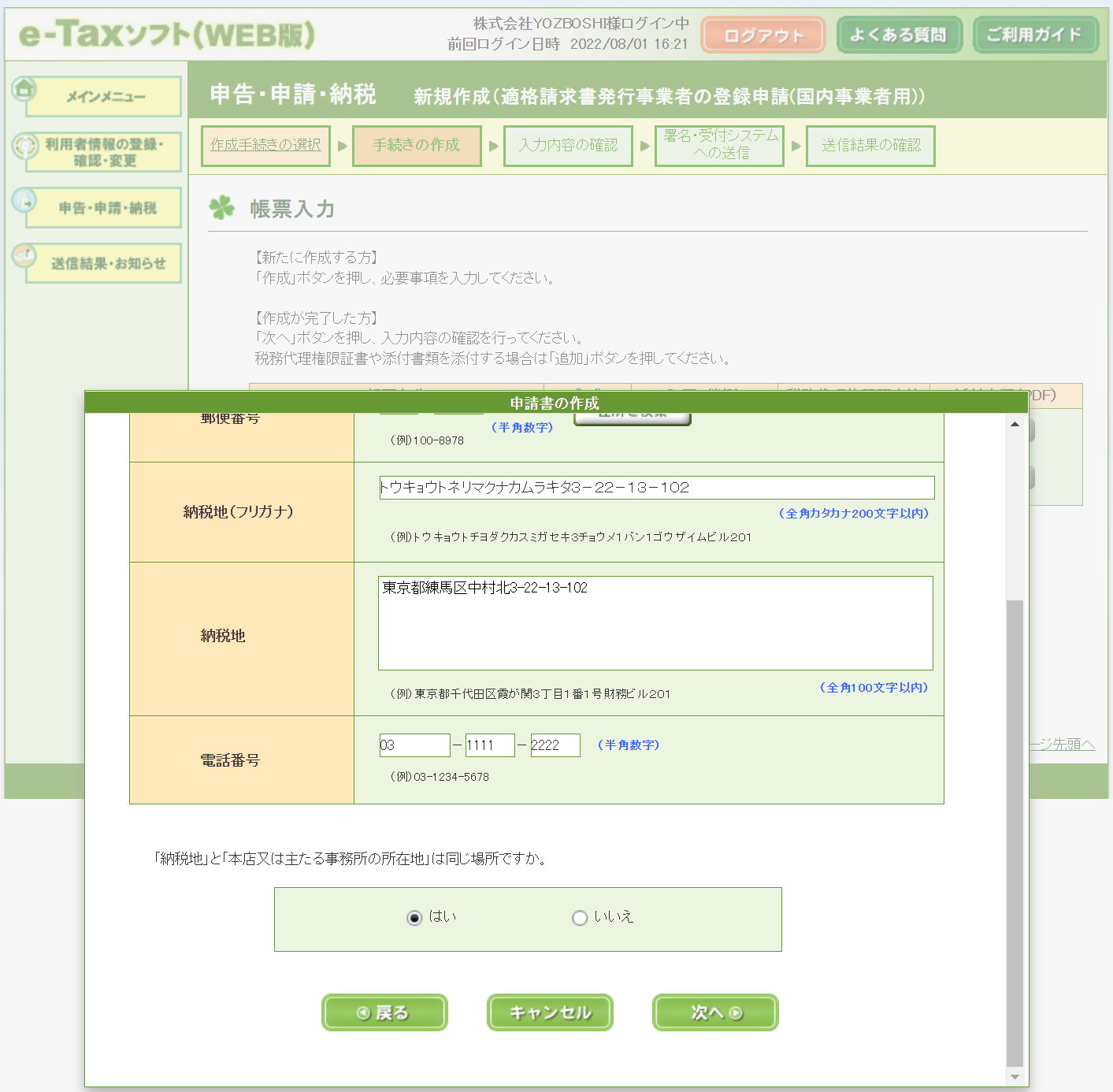Click the ページ先頭へ link

coord(1062,745)
